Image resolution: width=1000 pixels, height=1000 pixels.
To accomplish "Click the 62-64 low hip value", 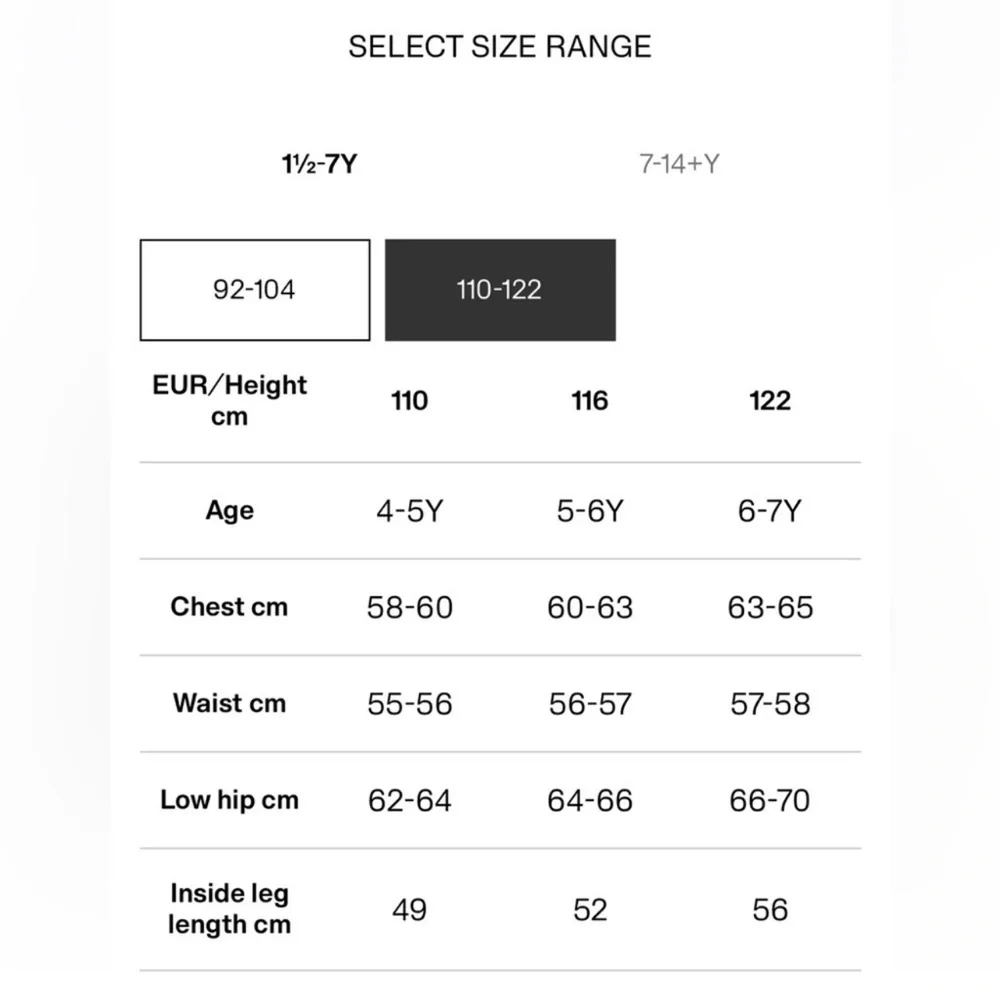I will click(409, 800).
